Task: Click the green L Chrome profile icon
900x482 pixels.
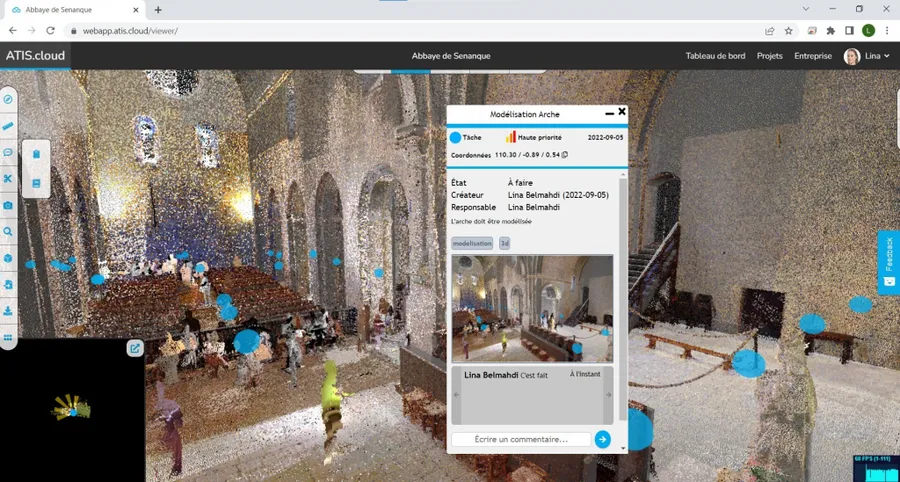Action: pos(868,31)
